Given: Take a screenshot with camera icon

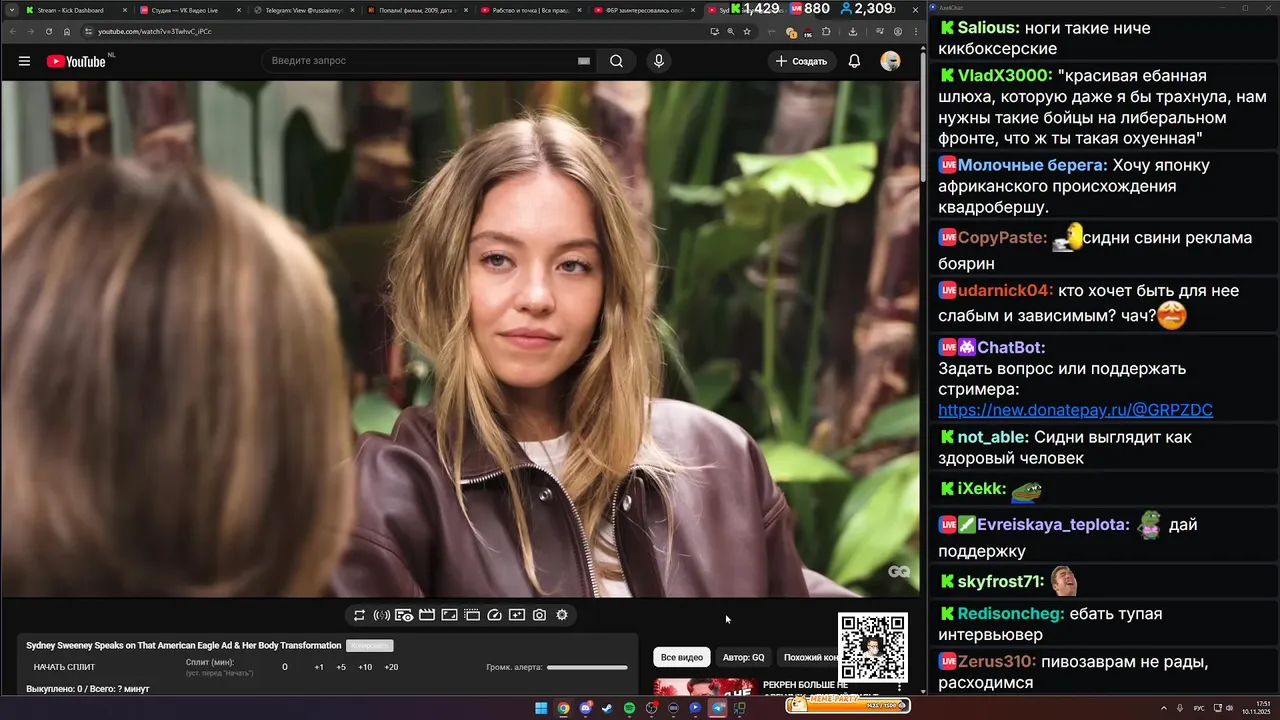Looking at the screenshot, I should click(x=539, y=615).
